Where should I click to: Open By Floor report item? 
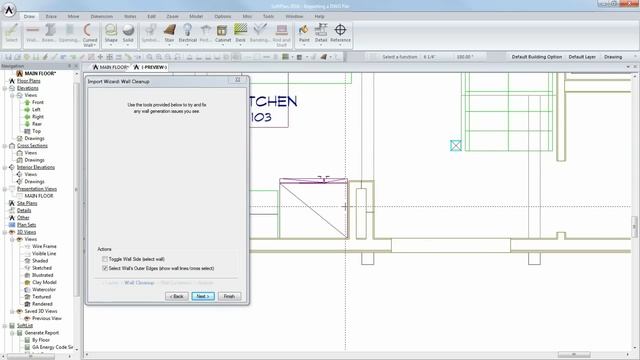pyautogui.click(x=41, y=340)
